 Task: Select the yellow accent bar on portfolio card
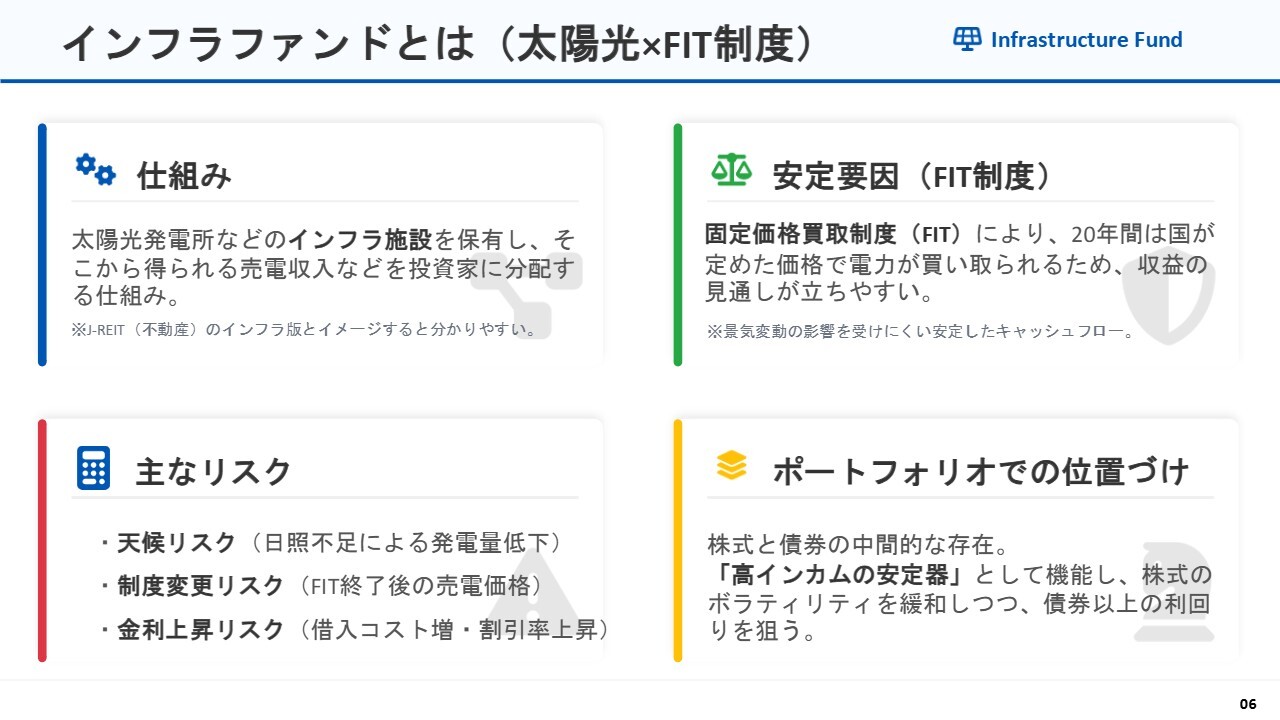pos(678,540)
